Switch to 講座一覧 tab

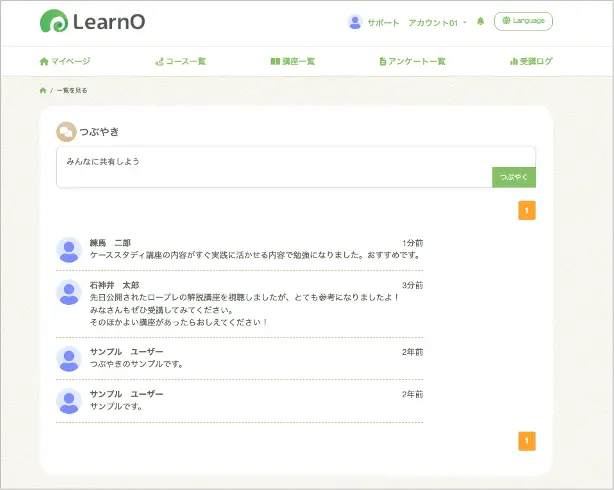(x=293, y=61)
